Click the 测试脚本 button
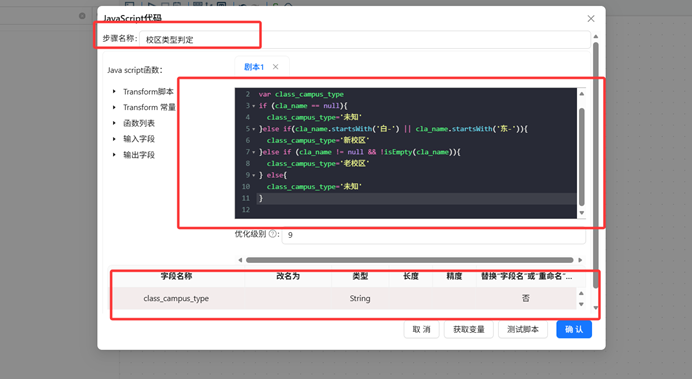Viewport: 692px width, 379px height. [523, 330]
